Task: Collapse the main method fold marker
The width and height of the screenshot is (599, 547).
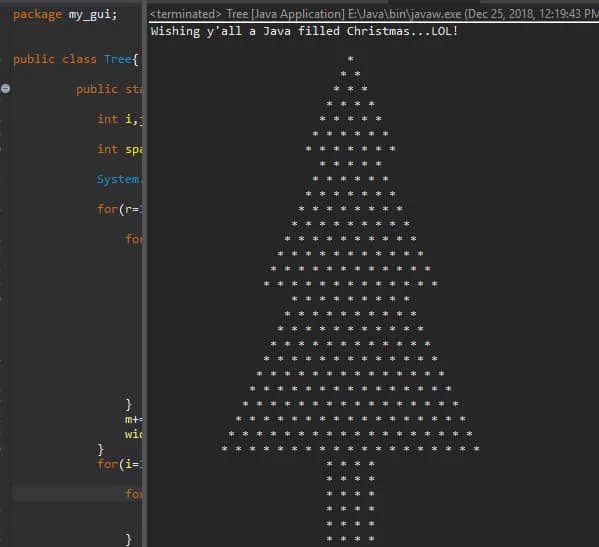Action: (x=5, y=89)
